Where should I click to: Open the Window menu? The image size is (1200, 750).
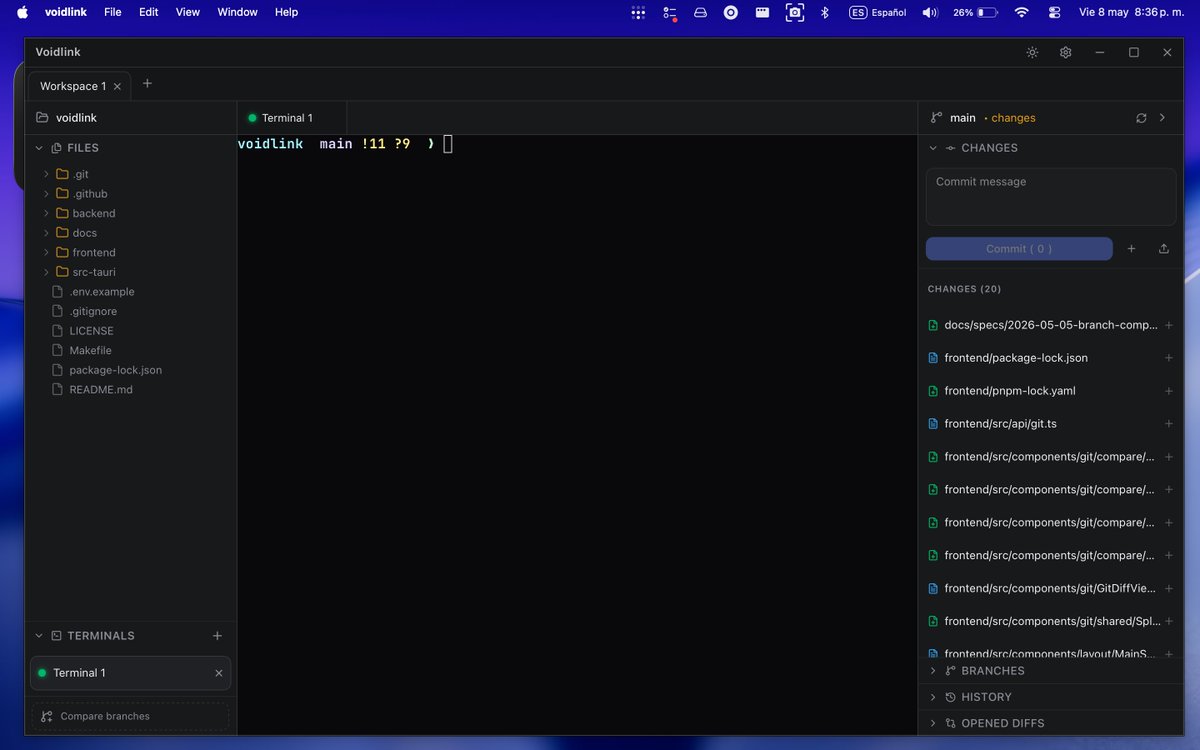point(237,13)
